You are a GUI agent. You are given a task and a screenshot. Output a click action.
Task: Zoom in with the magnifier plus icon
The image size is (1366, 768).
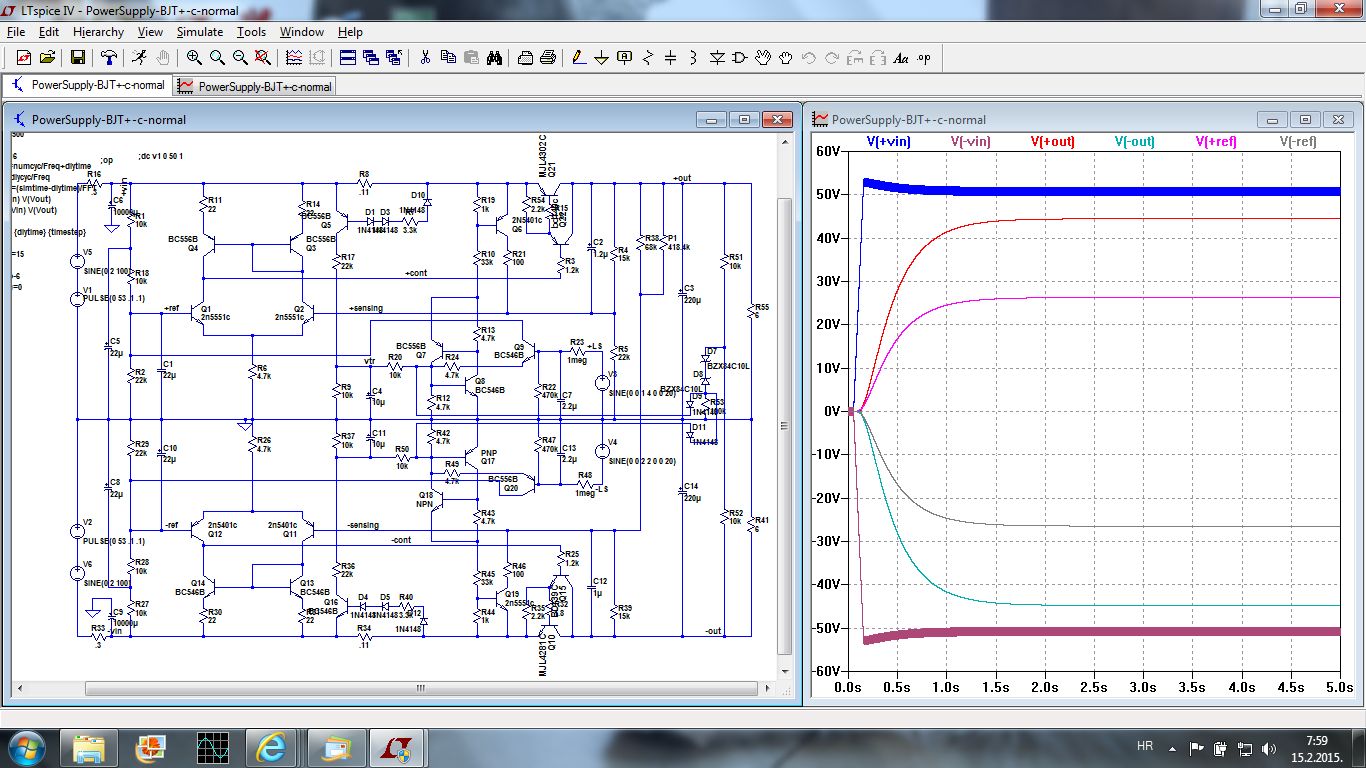pos(194,58)
